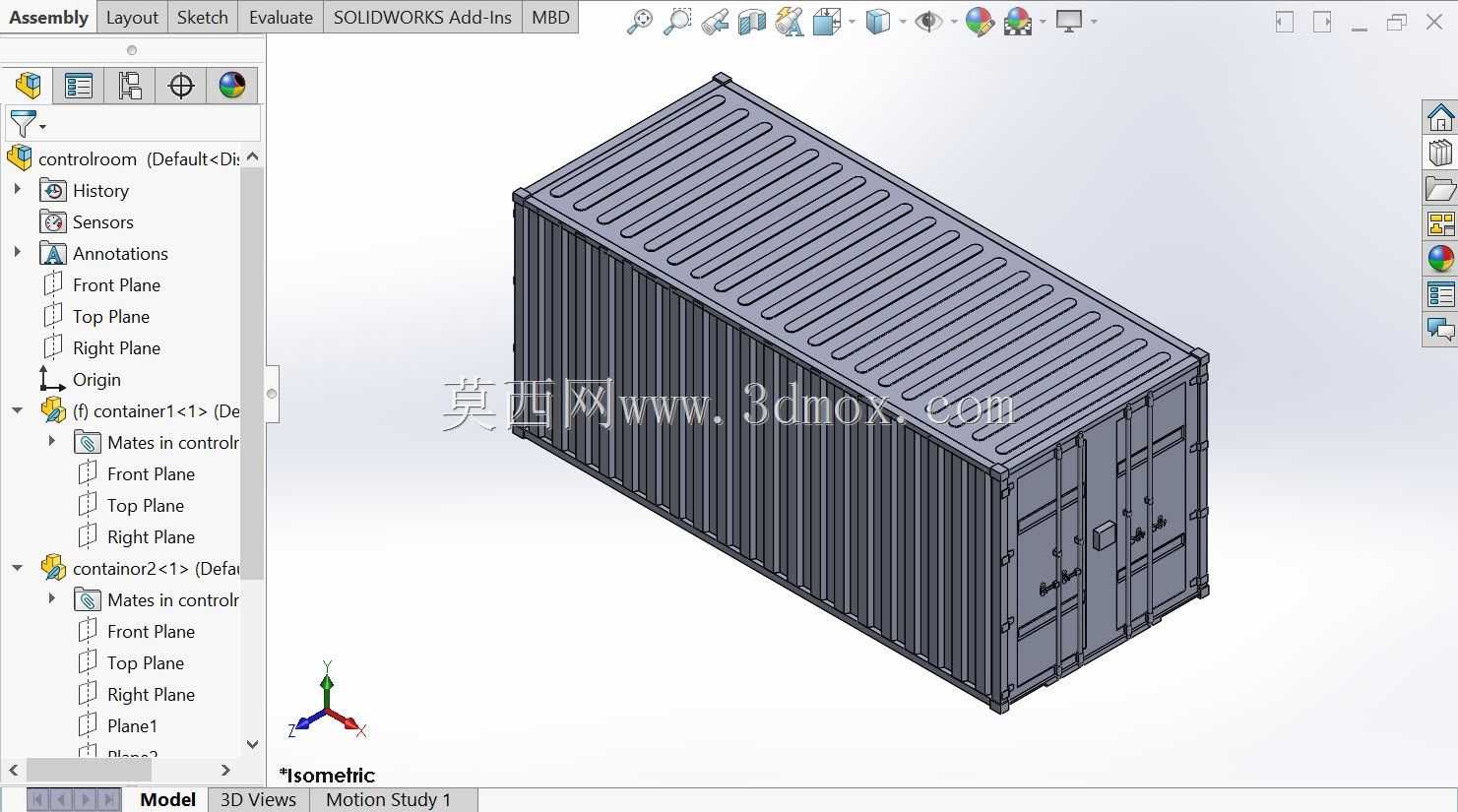Open the Dynamic Annotation Views icon
This screenshot has height=812, width=1458.
click(x=790, y=22)
